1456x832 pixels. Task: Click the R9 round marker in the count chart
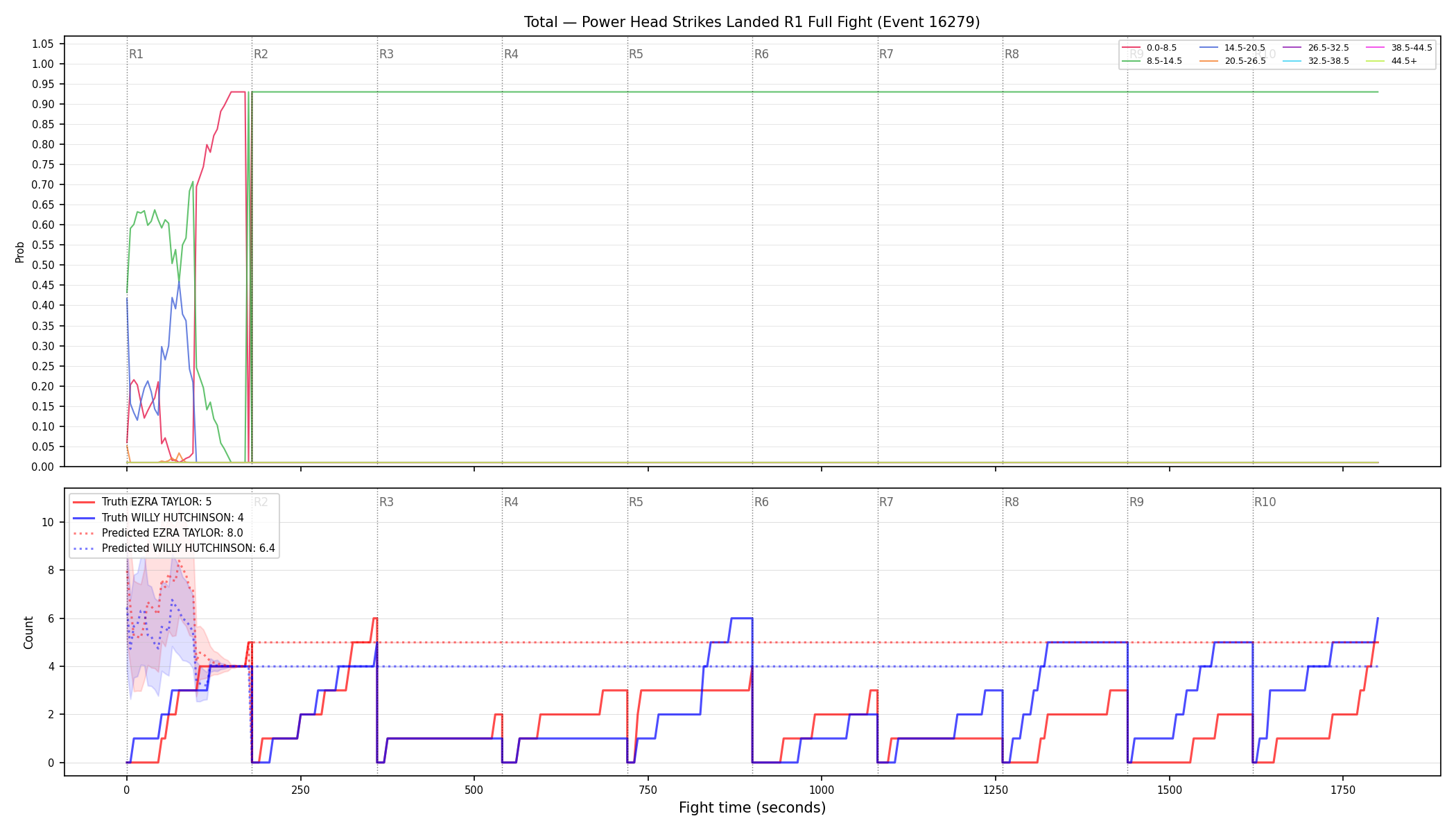click(x=1136, y=502)
